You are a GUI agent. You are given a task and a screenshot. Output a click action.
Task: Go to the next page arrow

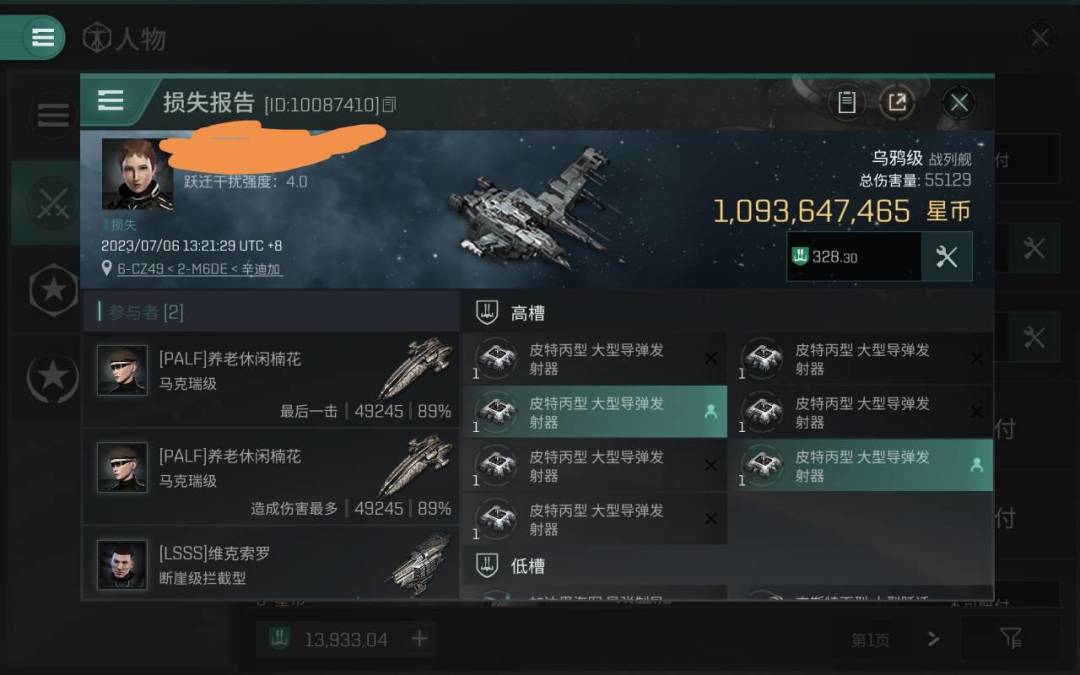click(933, 639)
